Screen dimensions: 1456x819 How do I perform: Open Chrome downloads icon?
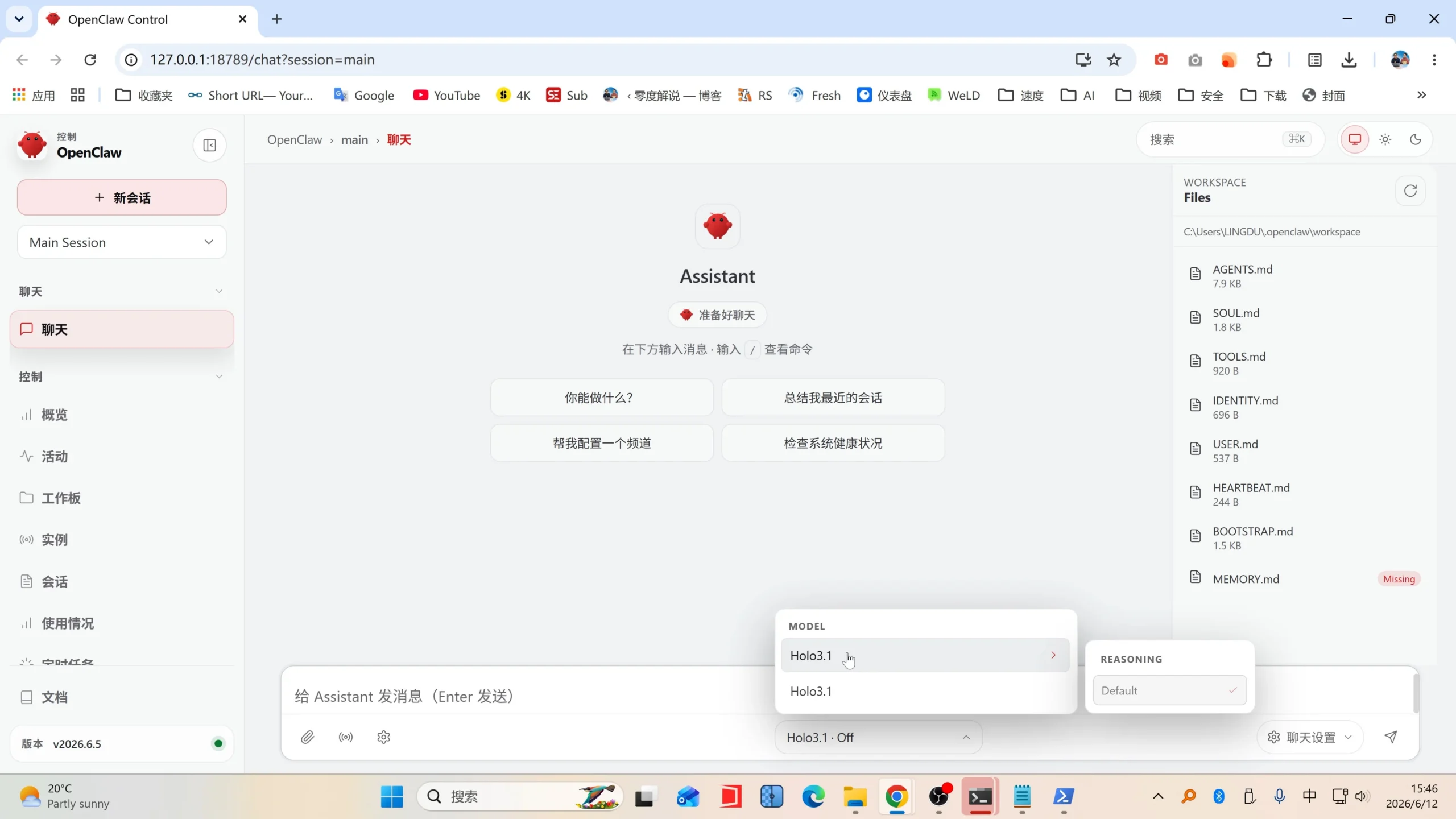click(1349, 60)
